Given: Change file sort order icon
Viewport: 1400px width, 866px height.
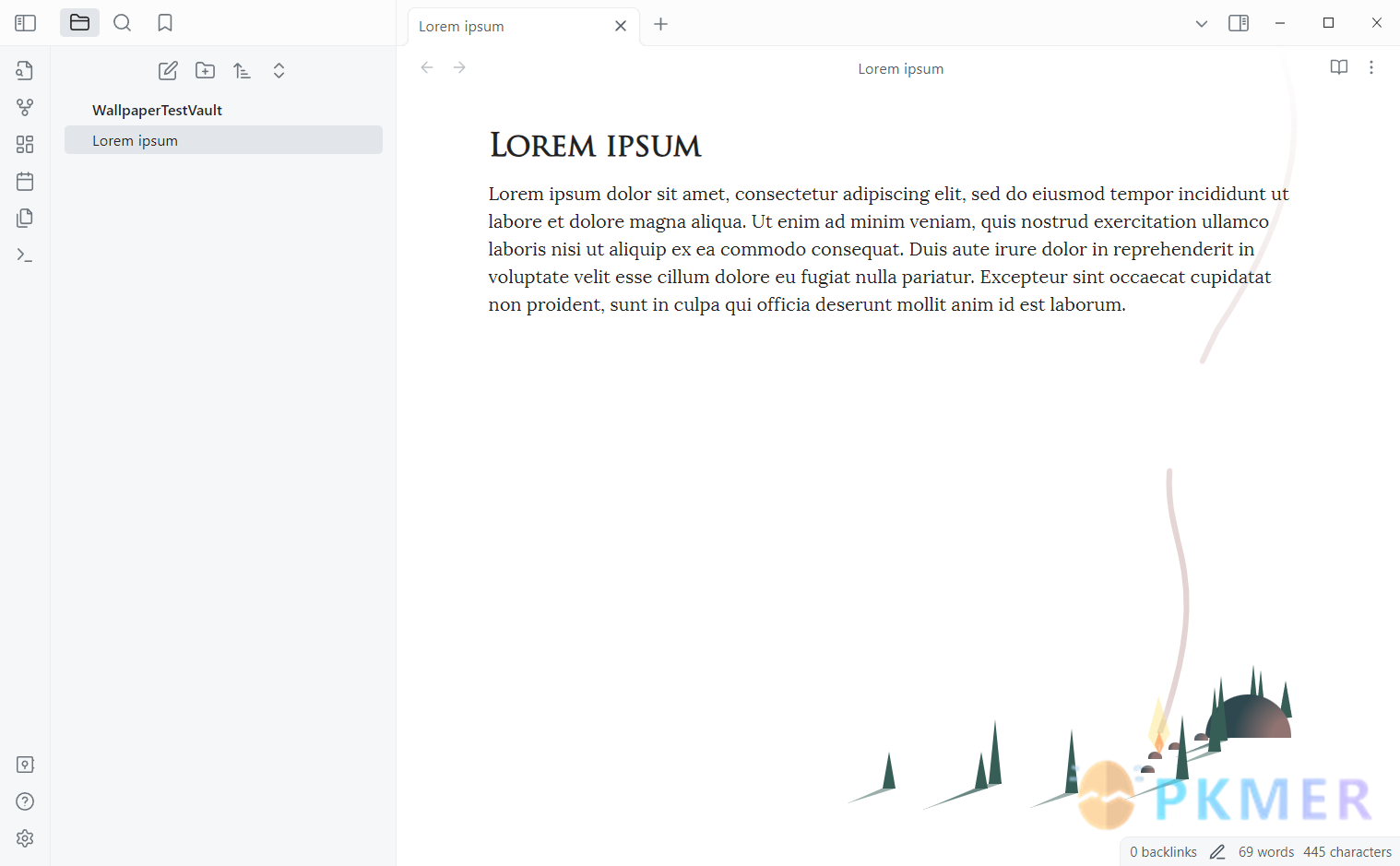Looking at the screenshot, I should 242,70.
